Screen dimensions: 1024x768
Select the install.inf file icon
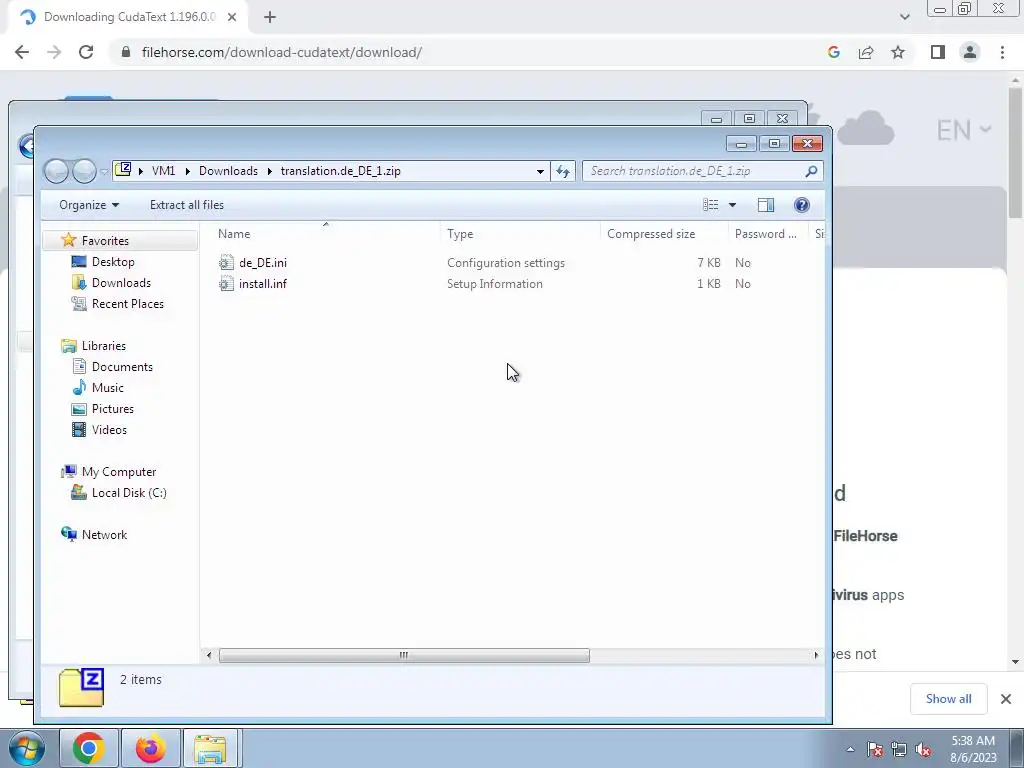(226, 283)
